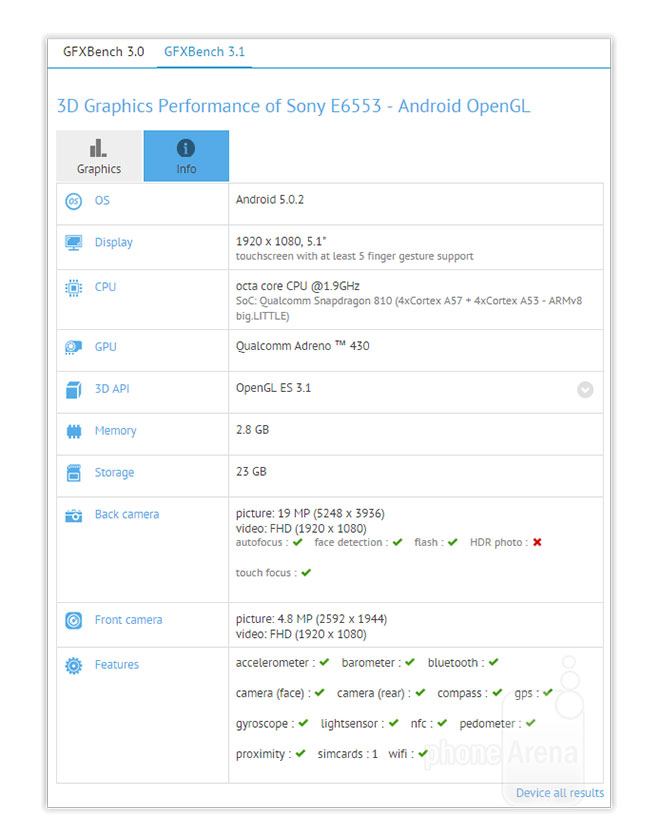660x836 pixels.
Task: Click the gps check mark
Action: coord(548,693)
